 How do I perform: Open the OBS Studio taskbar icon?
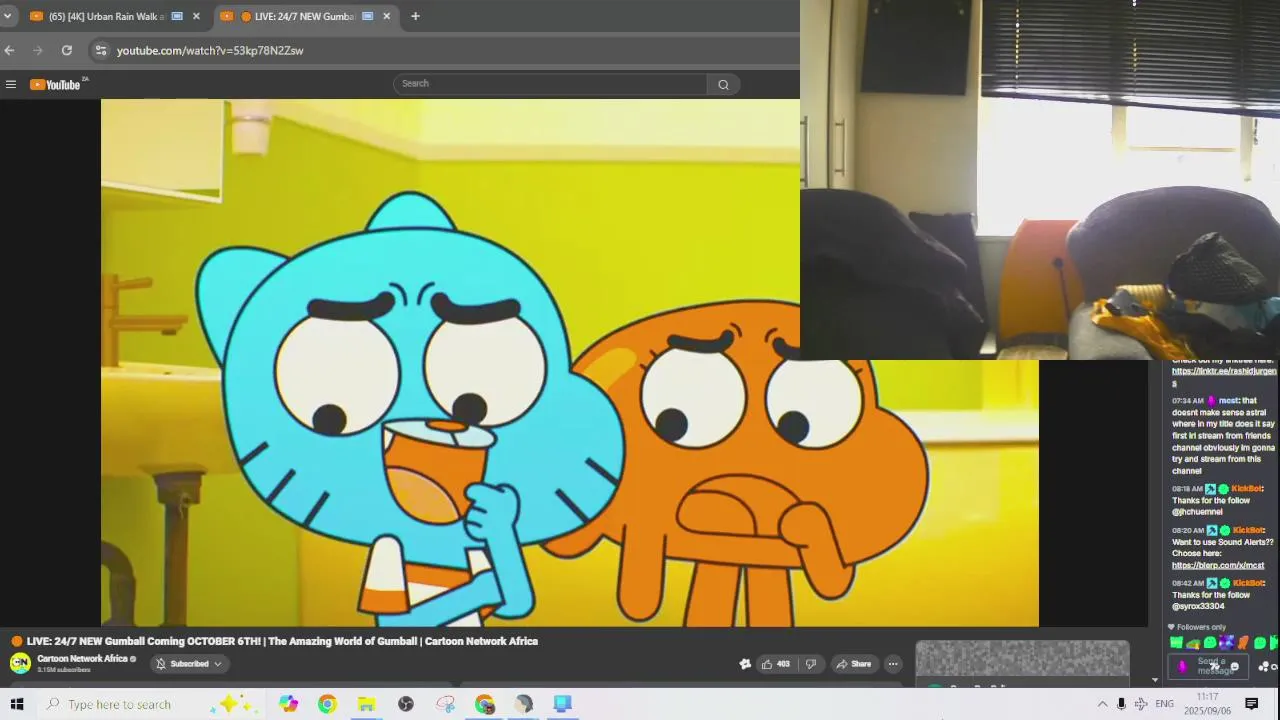406,704
